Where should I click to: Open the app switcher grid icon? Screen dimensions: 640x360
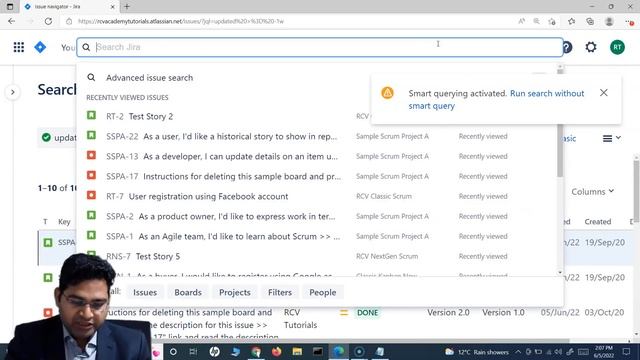click(18, 47)
